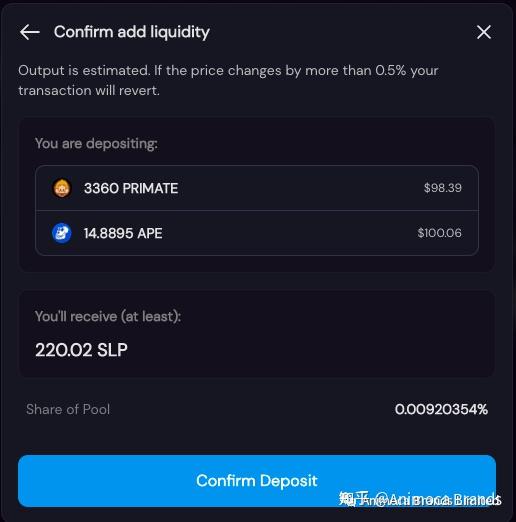516x522 pixels.
Task: Click the Share of Pool label
Action: (68, 409)
